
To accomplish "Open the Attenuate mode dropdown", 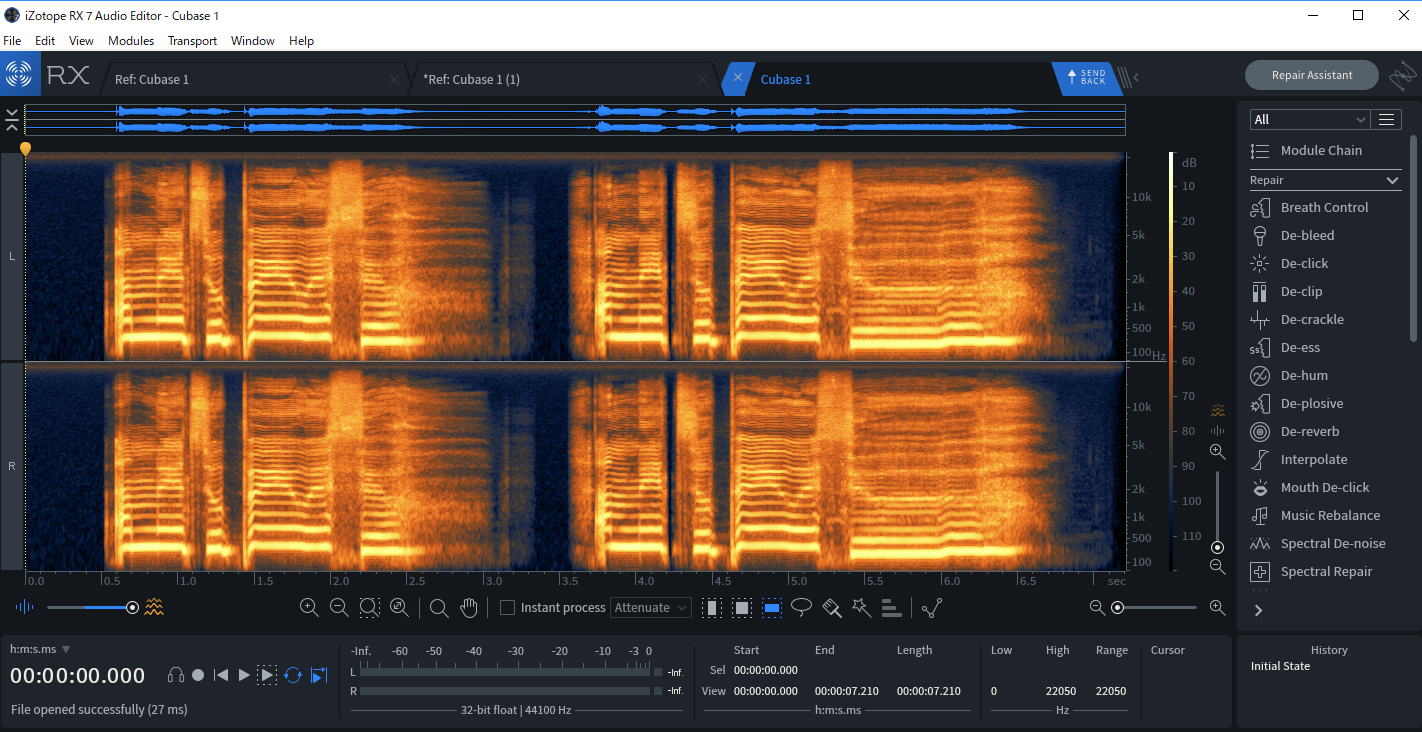I will pyautogui.click(x=651, y=607).
